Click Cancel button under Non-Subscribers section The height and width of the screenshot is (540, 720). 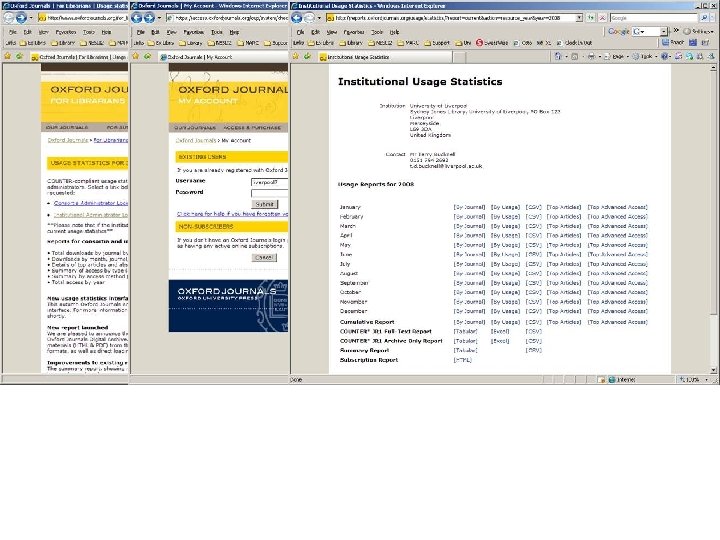click(x=264, y=258)
